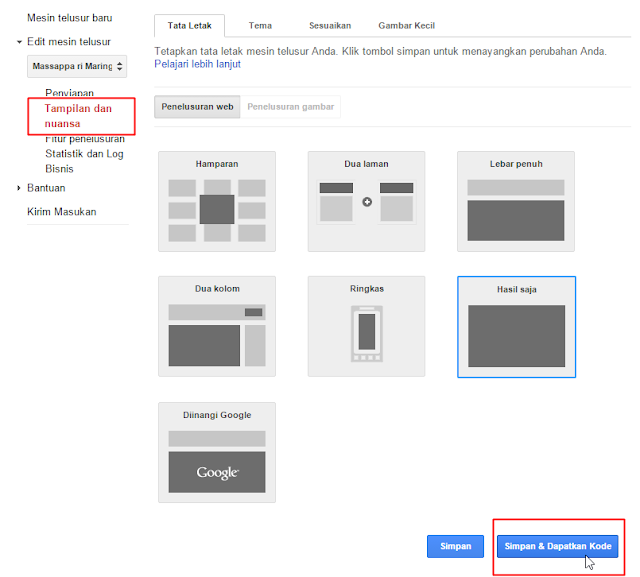Viewport: 640px width, 577px height.
Task: Open Tampilan dan nuansa in sidebar
Action: (78, 116)
